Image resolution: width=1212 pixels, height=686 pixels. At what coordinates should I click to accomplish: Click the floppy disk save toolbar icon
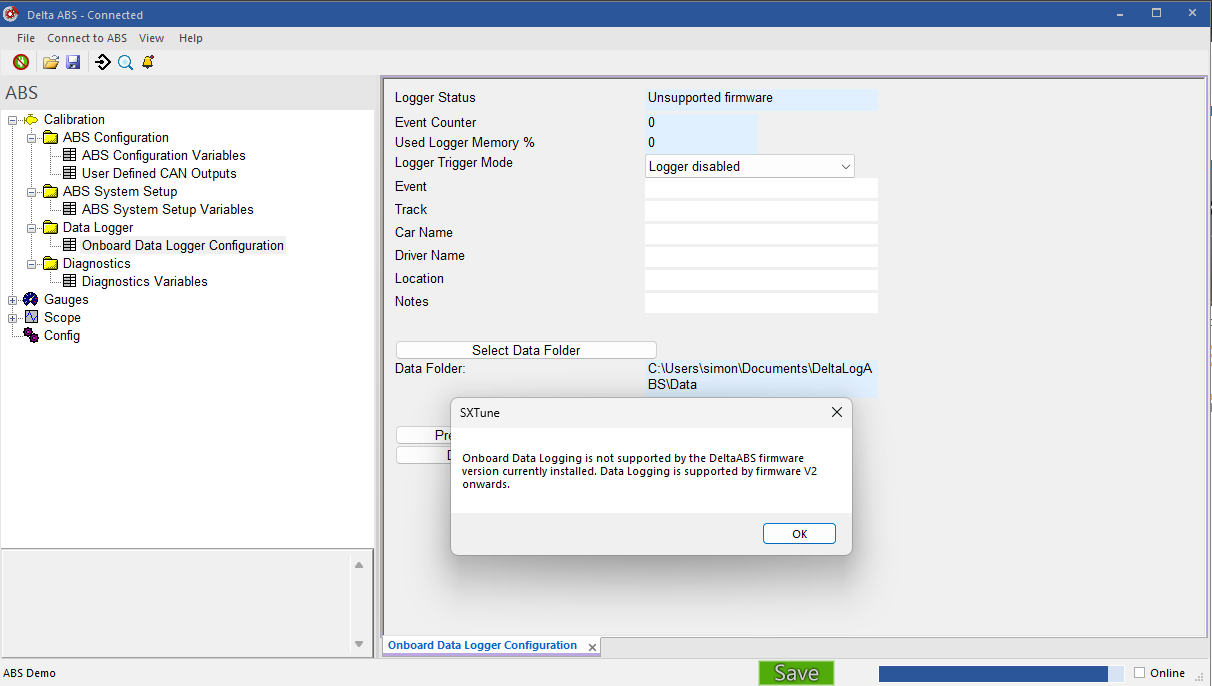coord(73,62)
